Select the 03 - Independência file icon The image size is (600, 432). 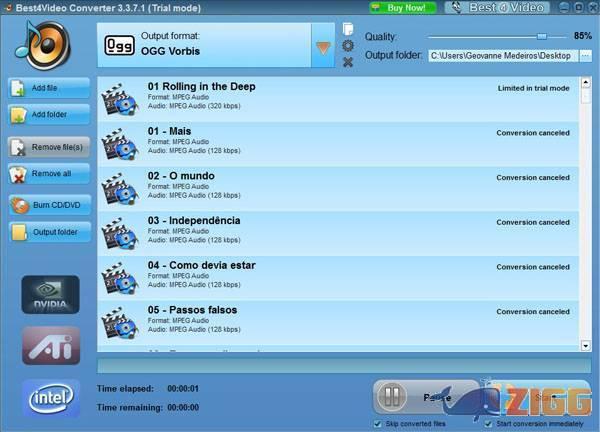pos(119,234)
